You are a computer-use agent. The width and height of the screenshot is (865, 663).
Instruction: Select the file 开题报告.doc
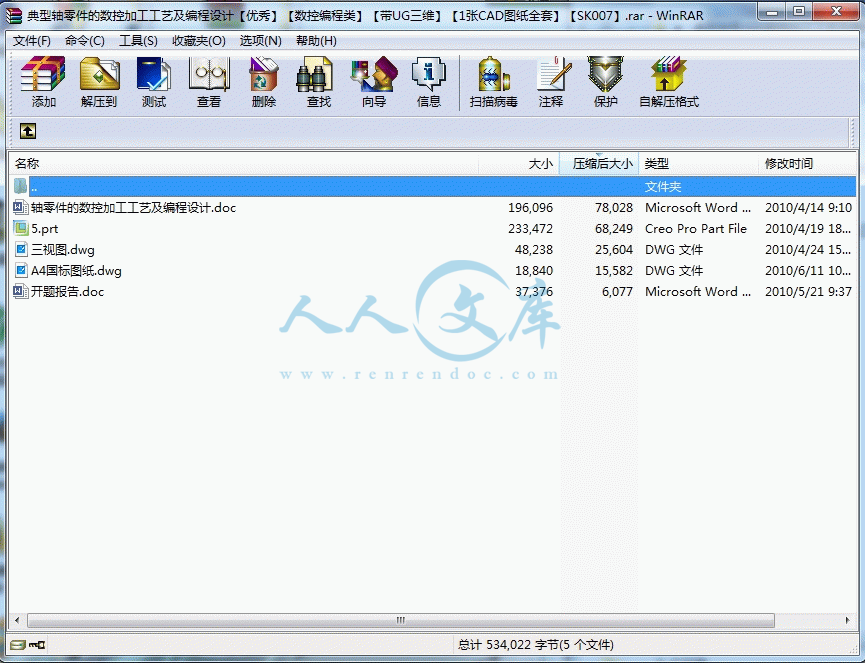point(67,291)
